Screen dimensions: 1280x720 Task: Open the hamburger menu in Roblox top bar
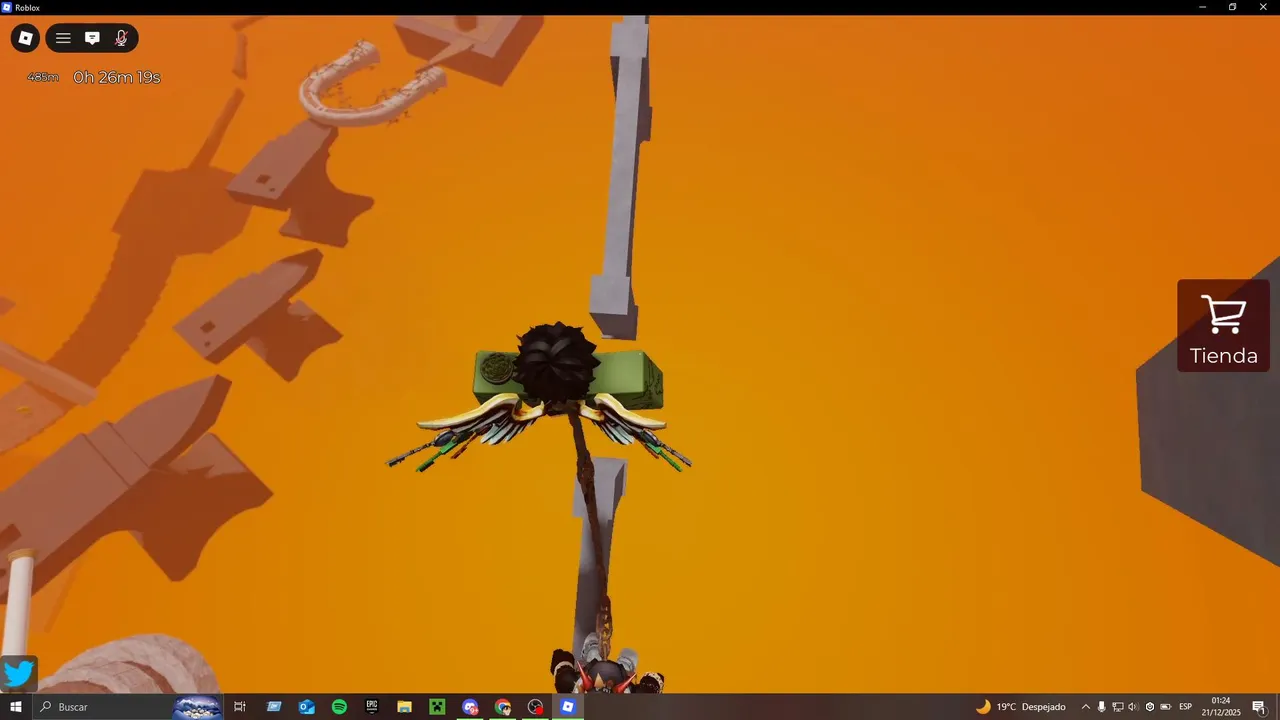(x=63, y=39)
